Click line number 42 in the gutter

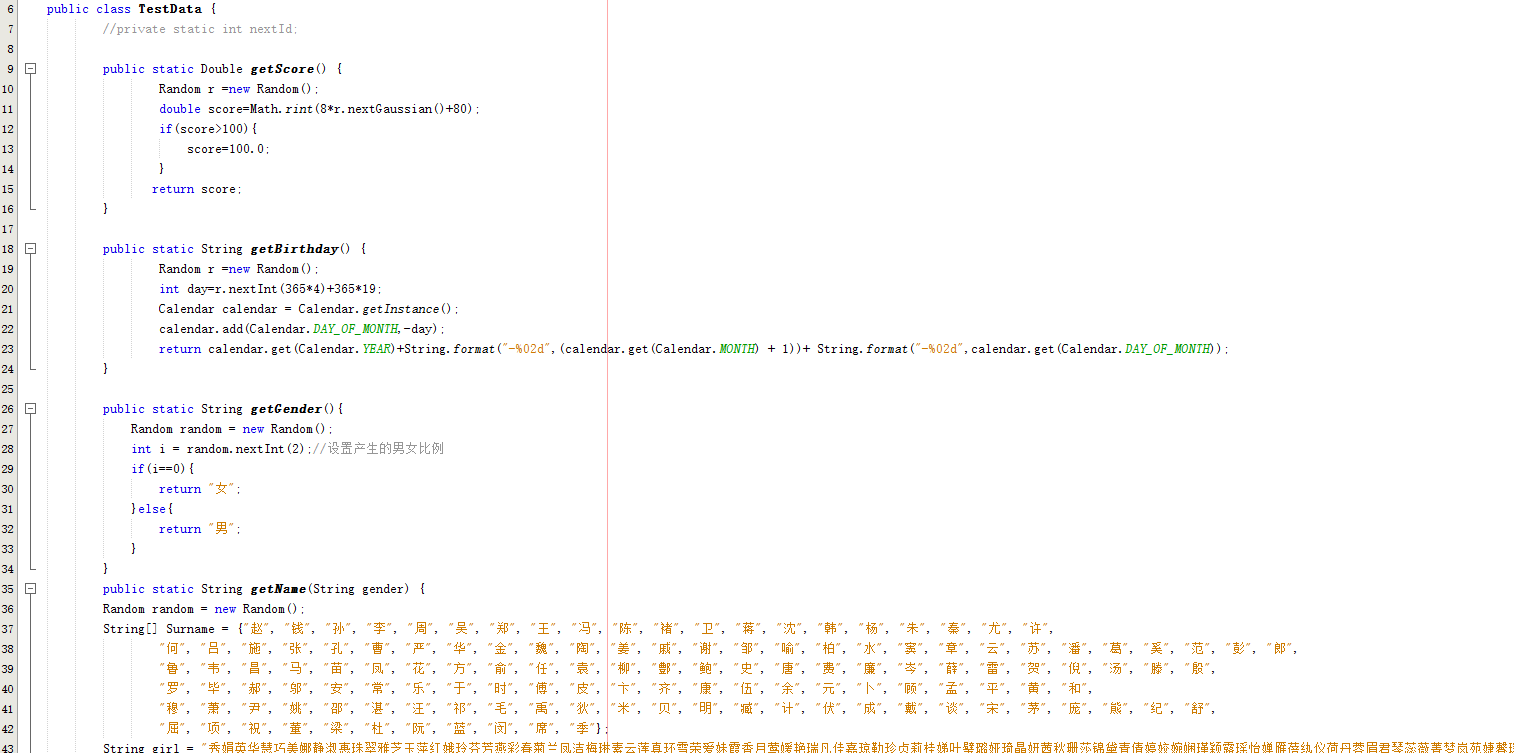click(x=8, y=729)
